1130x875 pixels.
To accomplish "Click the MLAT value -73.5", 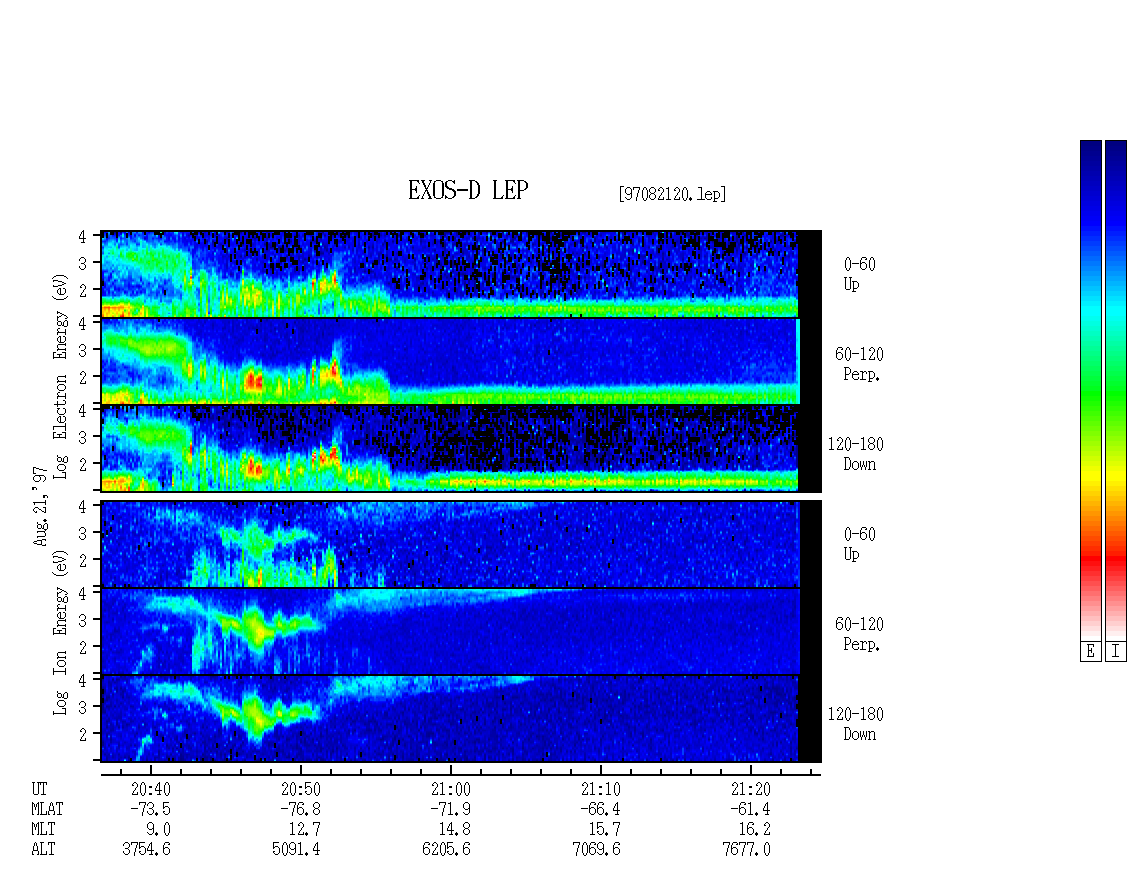I will point(151,809).
